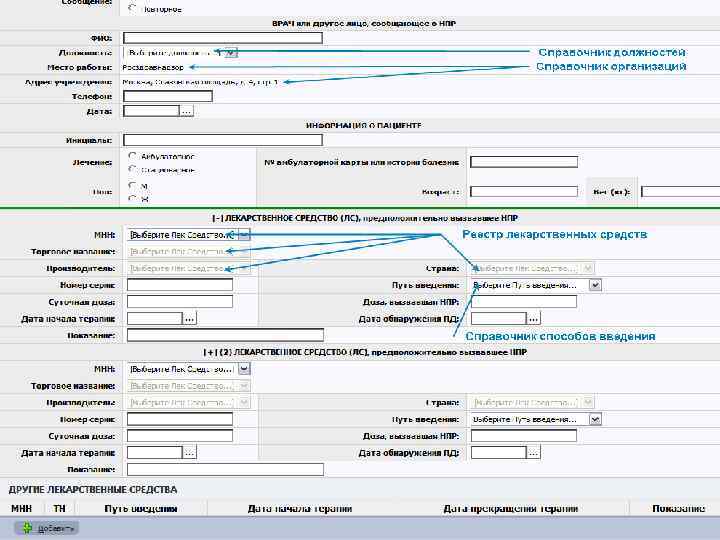Screen dimensions: 720x540
Task: Click the patient Инициалы field
Action: 223,140
